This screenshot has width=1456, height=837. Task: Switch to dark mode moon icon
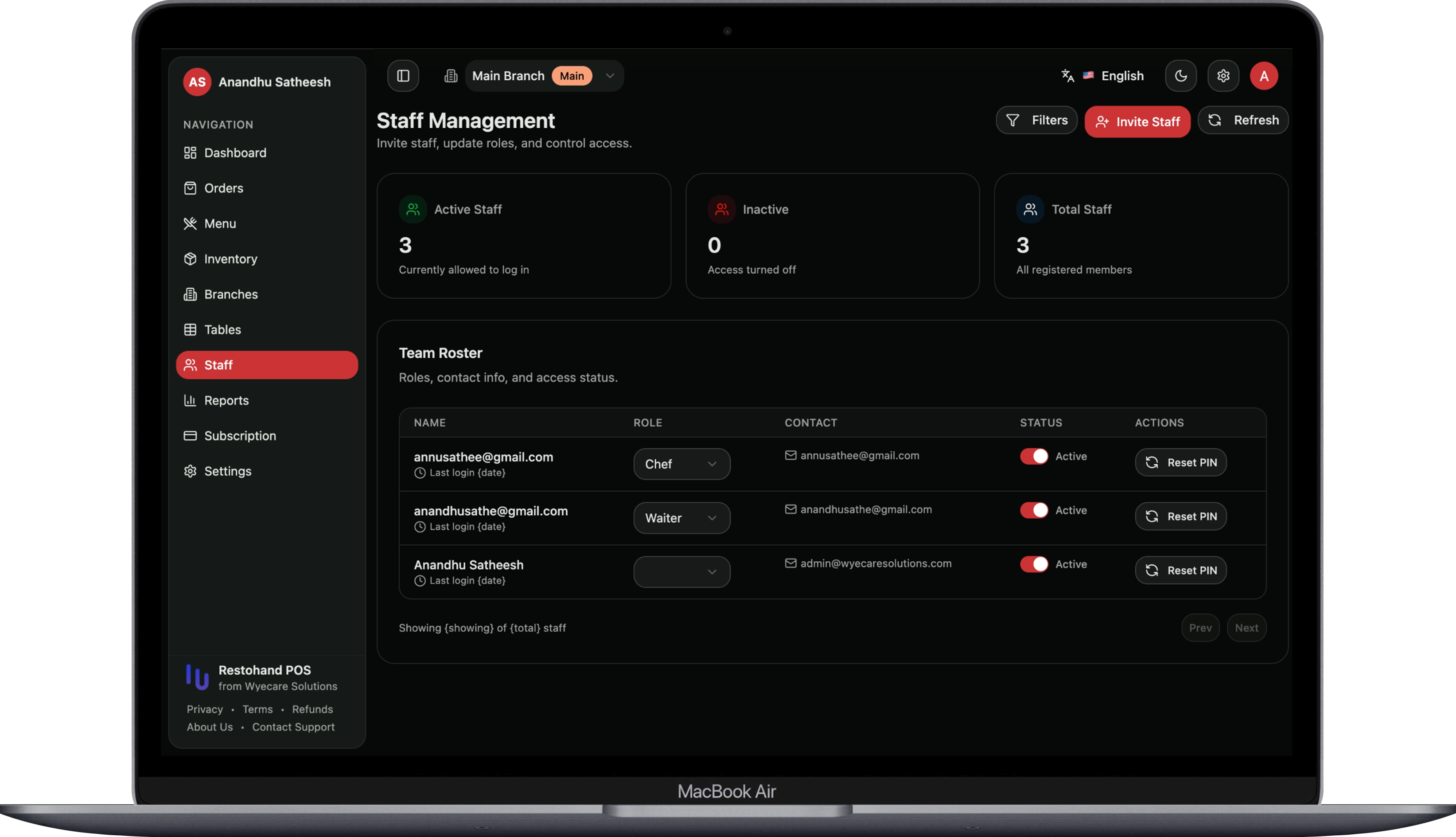tap(1180, 76)
